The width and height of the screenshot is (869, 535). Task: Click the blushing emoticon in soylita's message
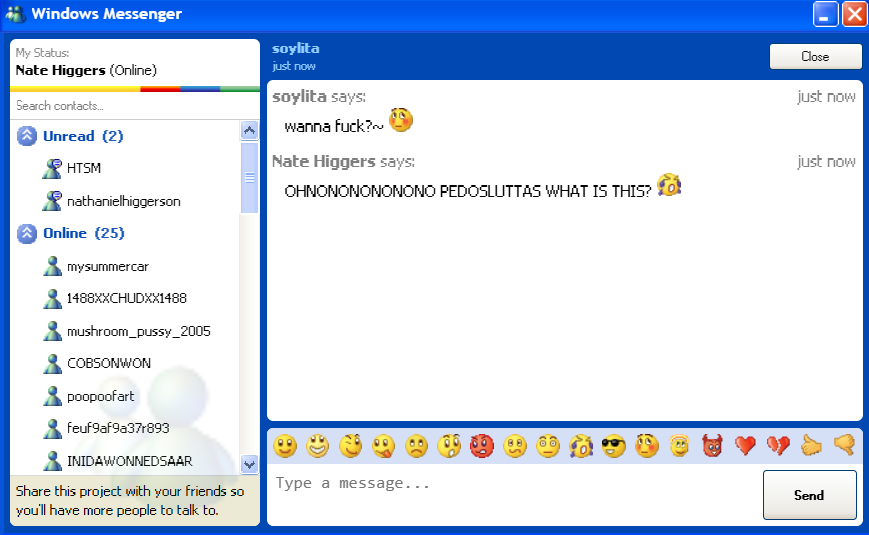click(x=401, y=120)
